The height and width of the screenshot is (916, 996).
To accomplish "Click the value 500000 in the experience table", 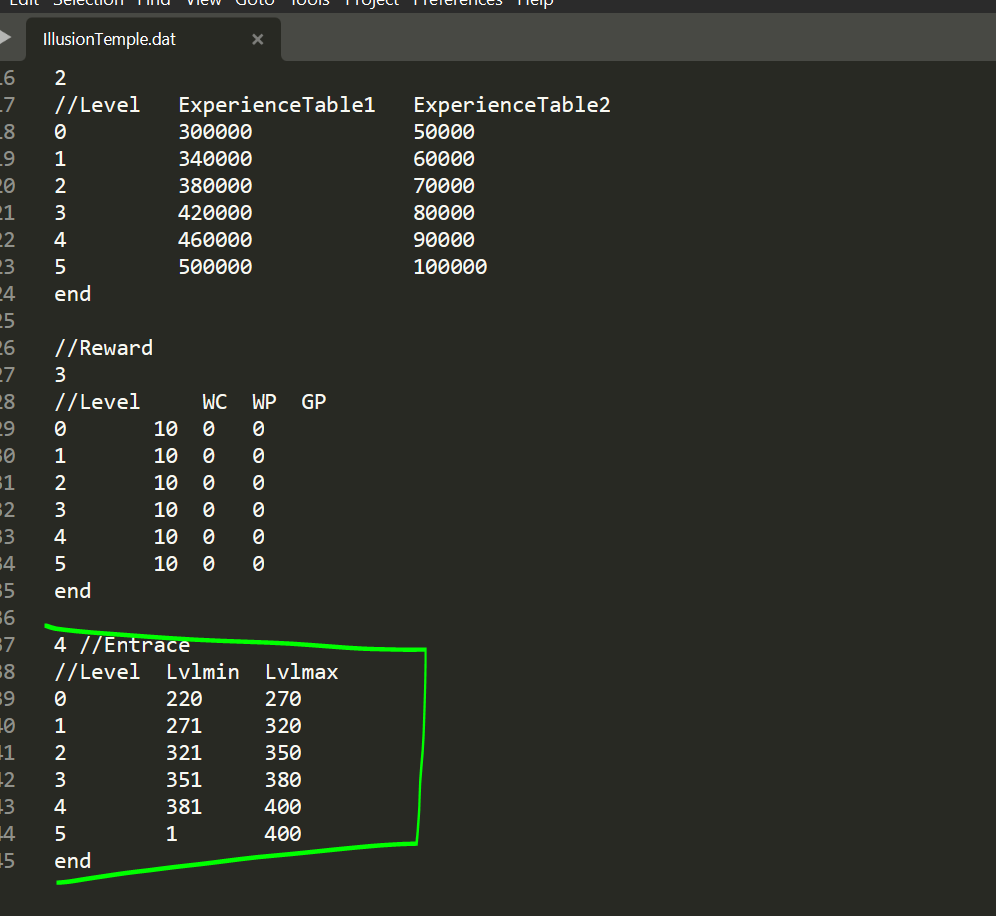I will [x=215, y=267].
